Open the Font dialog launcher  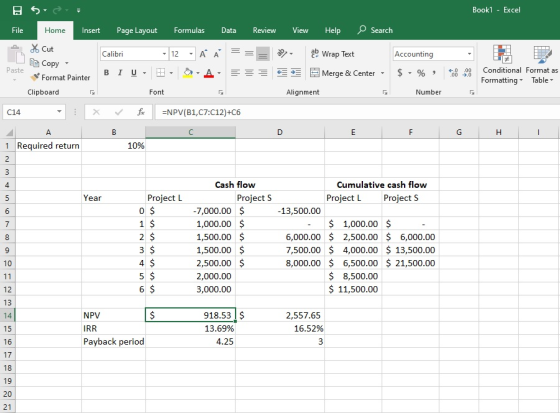click(x=221, y=92)
